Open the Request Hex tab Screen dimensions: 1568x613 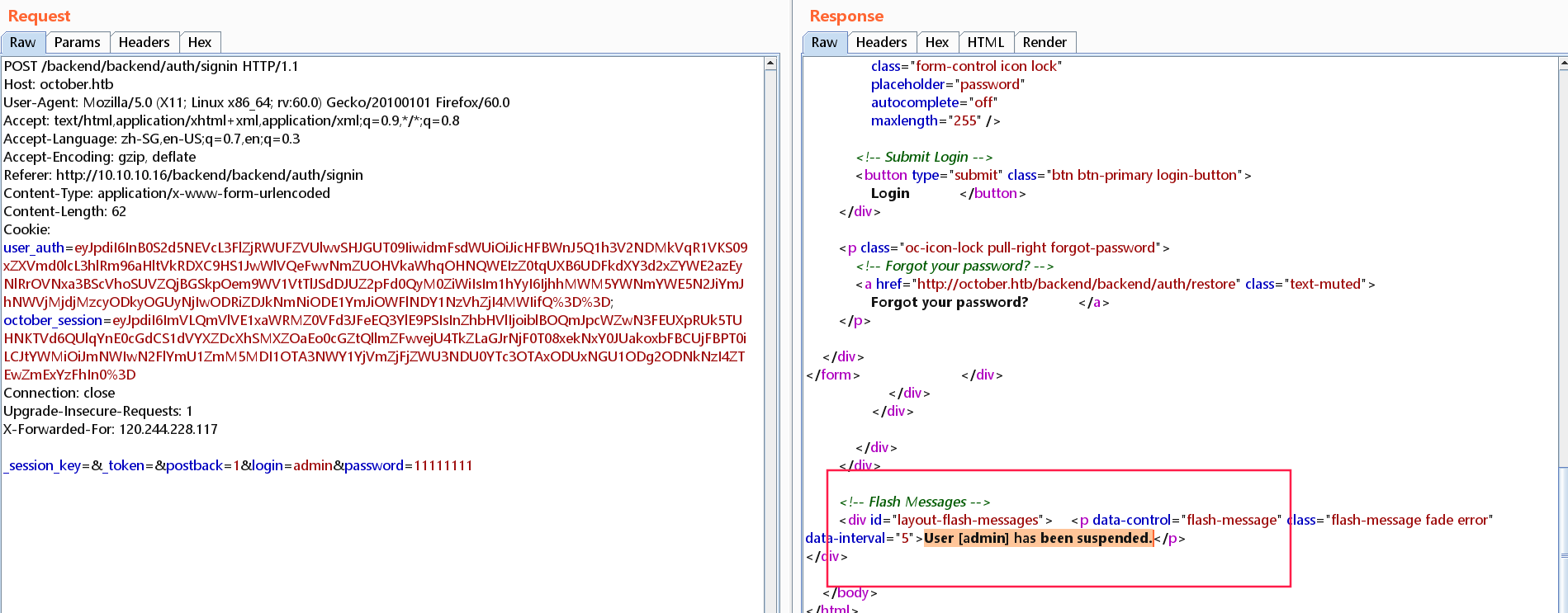pos(200,42)
